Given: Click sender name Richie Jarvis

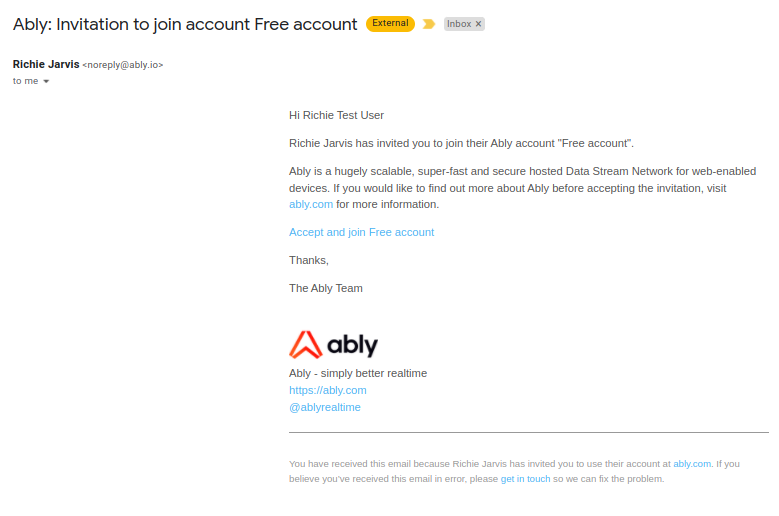Looking at the screenshot, I should (x=46, y=65).
